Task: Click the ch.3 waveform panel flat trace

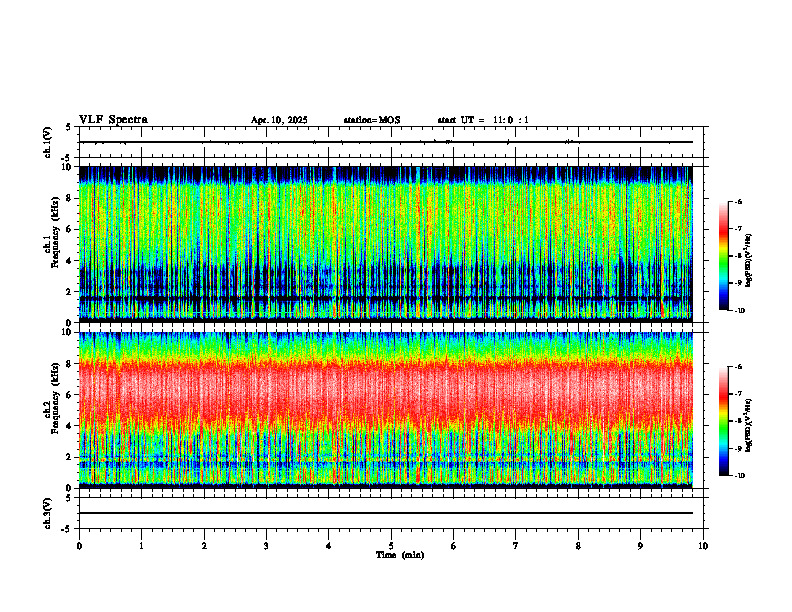Action: (x=386, y=513)
